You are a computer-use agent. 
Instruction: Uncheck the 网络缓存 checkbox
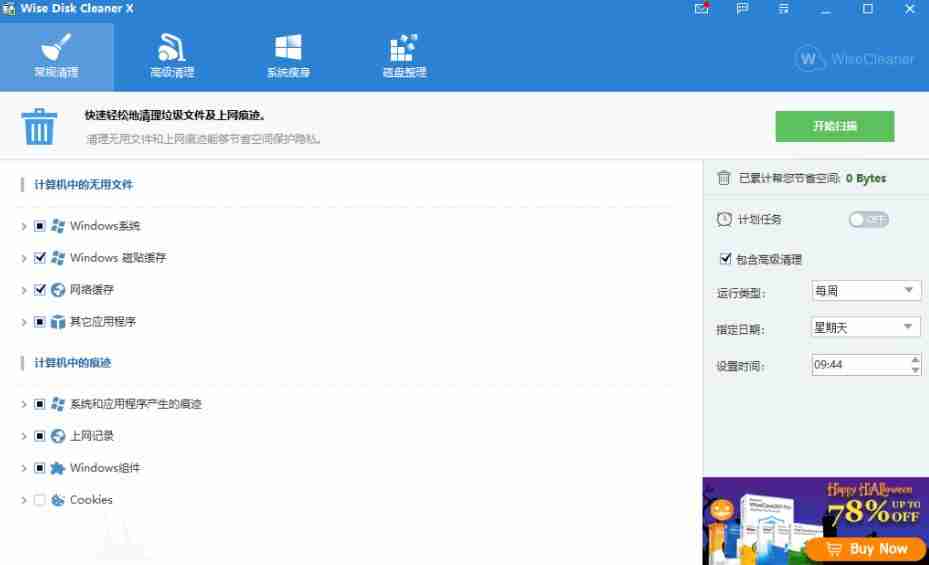(x=40, y=290)
